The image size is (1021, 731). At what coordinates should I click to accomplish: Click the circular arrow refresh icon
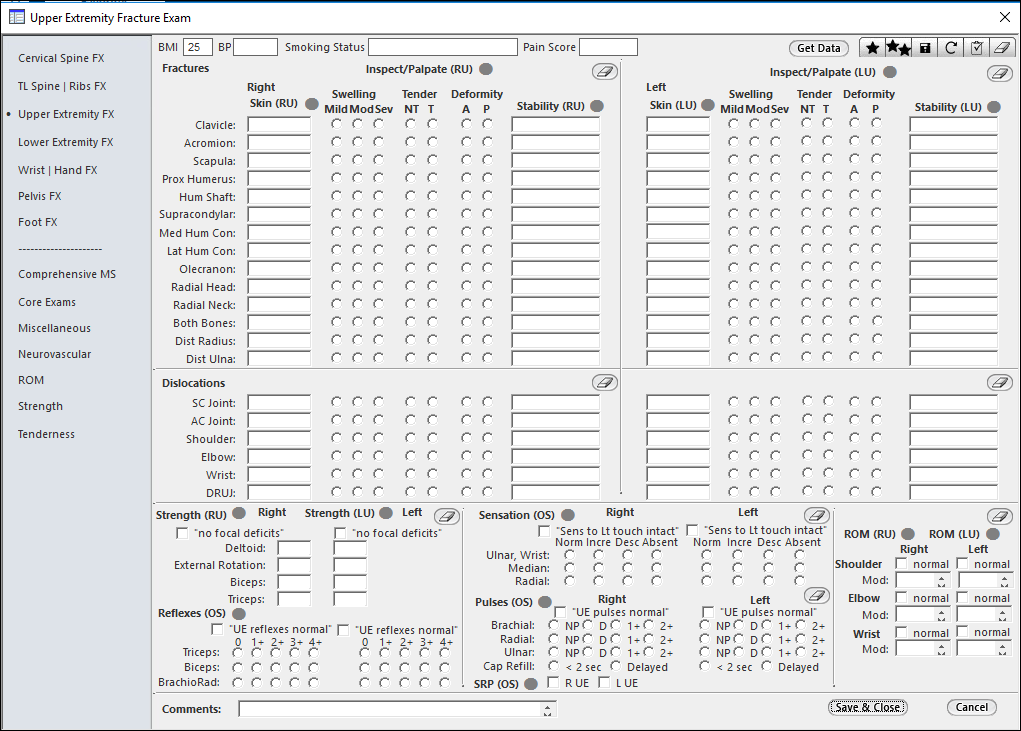[951, 48]
